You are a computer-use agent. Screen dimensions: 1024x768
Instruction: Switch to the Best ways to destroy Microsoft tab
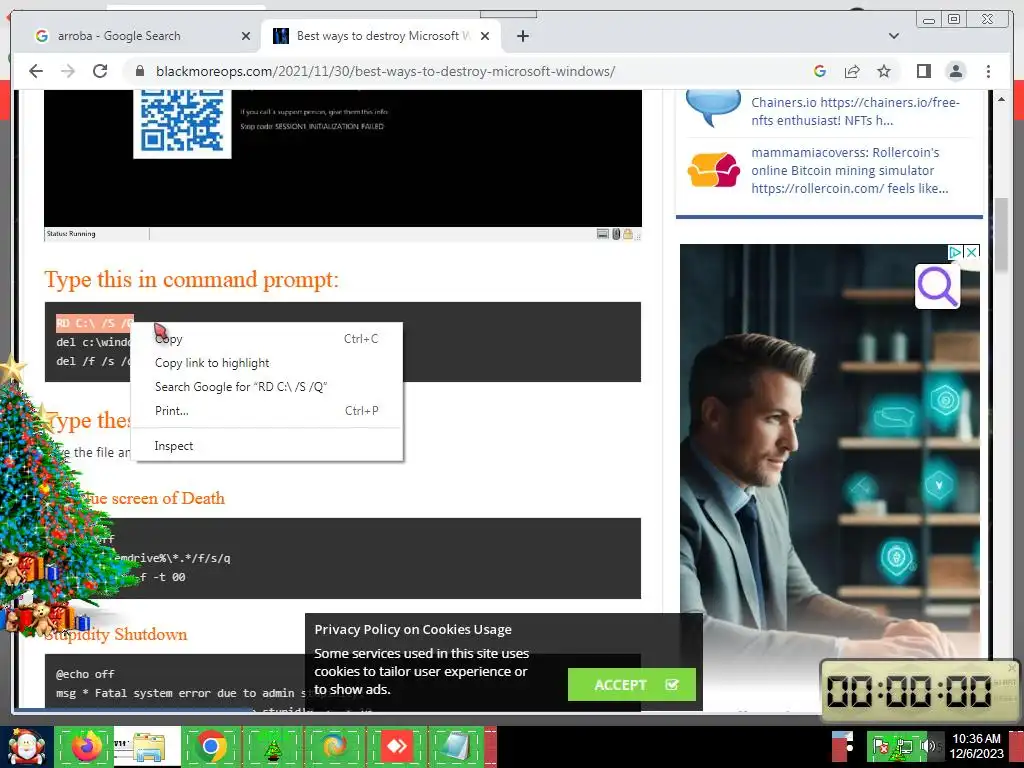(383, 36)
